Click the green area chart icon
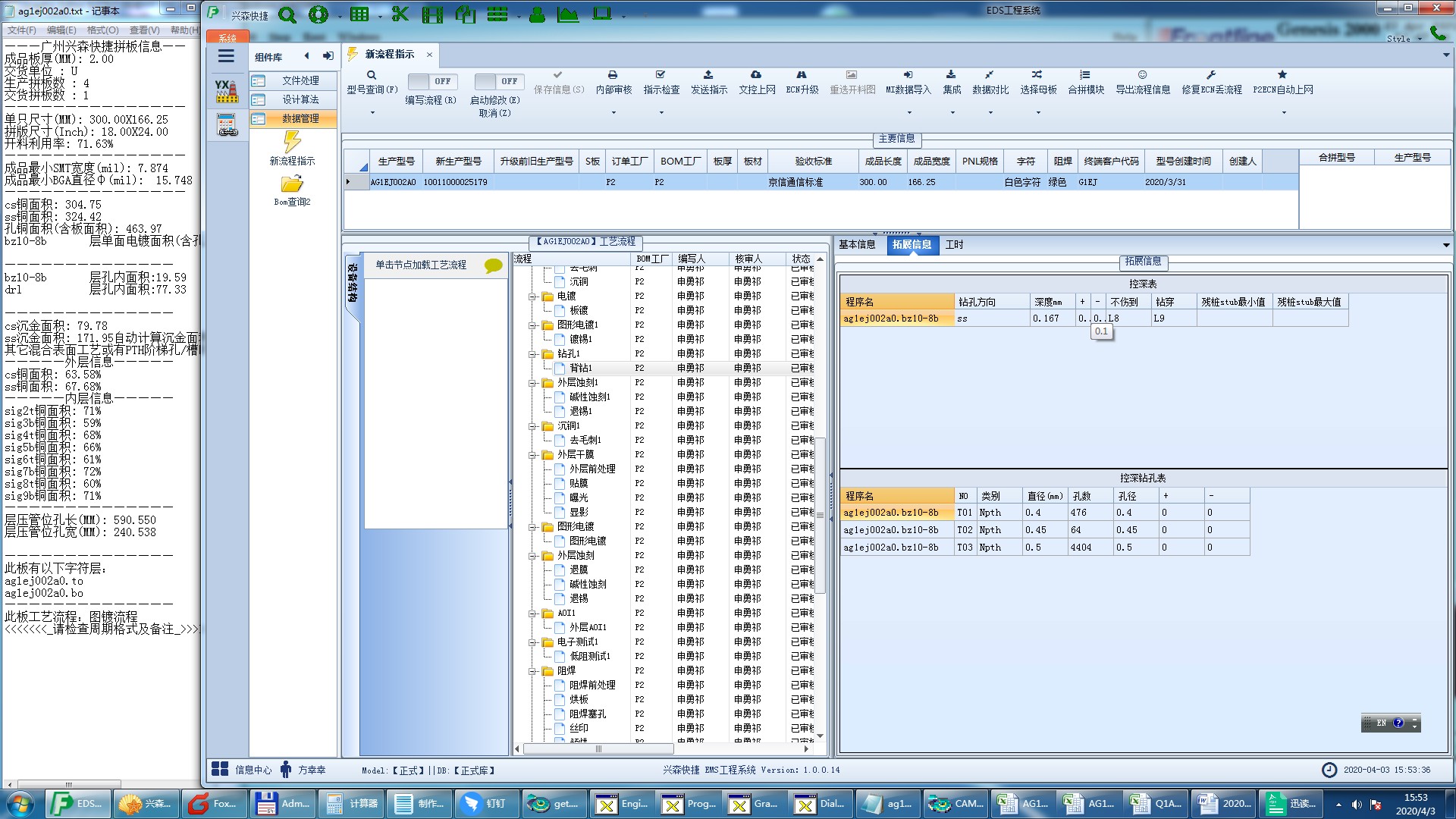 [x=567, y=14]
